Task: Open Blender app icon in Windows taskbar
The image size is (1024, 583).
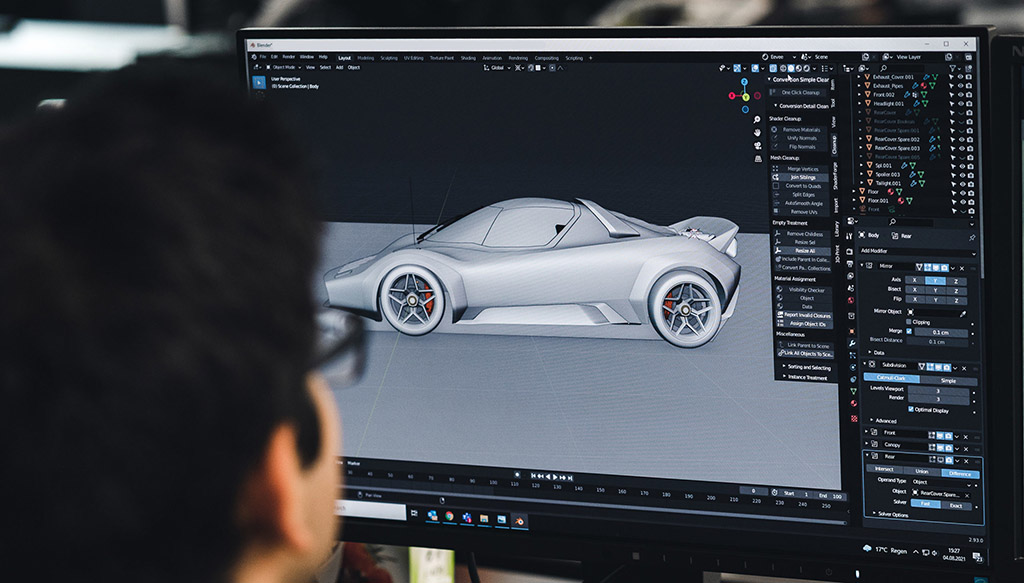Action: [x=519, y=520]
